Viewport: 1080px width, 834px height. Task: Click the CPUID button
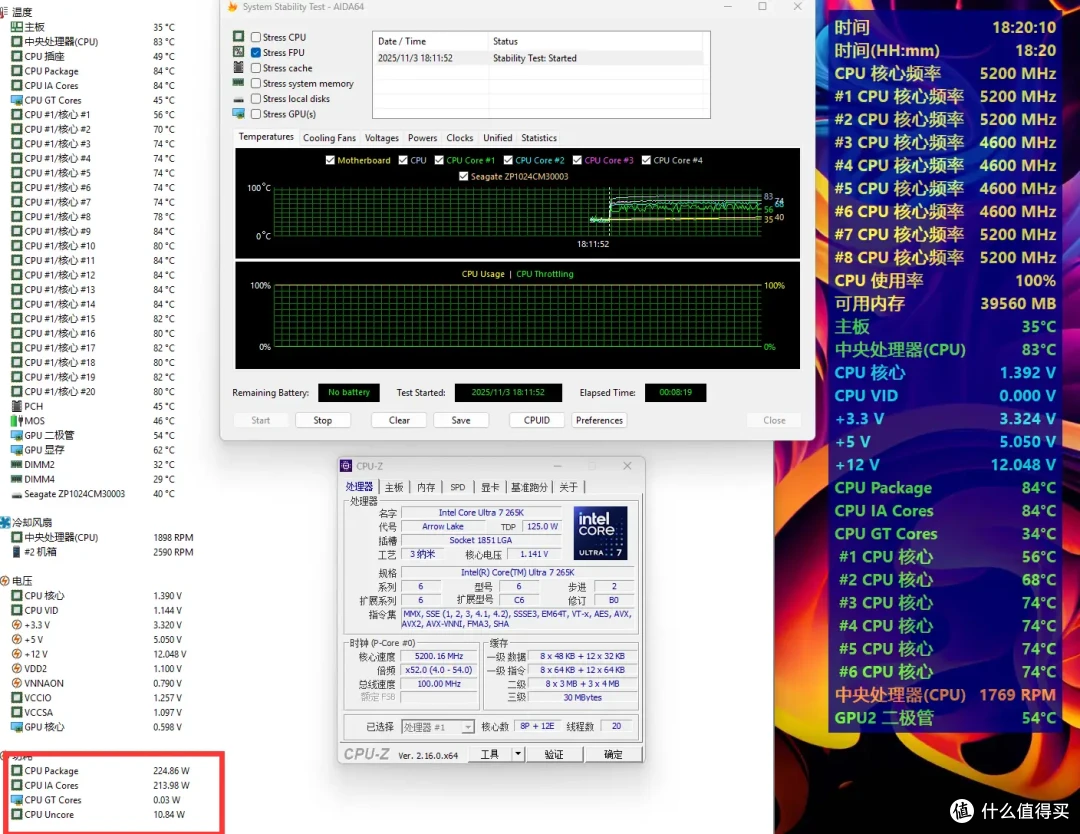click(x=537, y=420)
